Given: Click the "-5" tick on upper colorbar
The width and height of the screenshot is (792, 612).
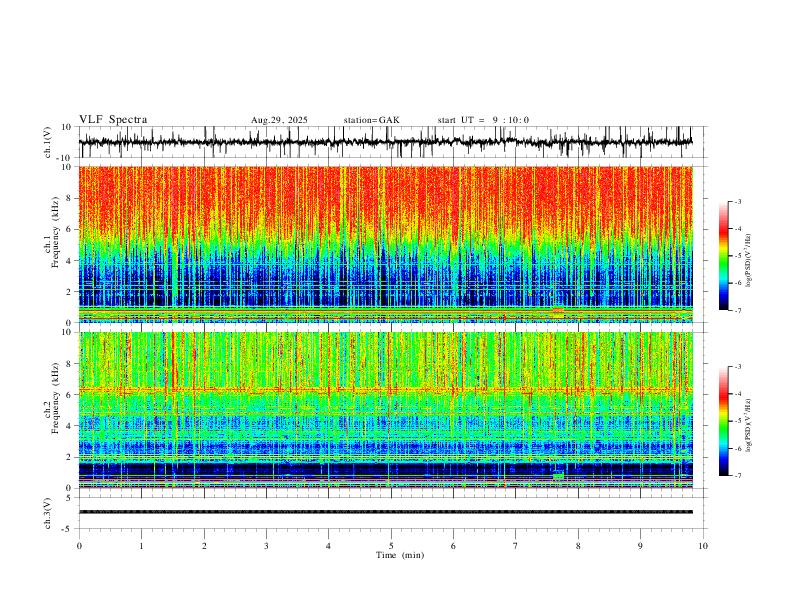Looking at the screenshot, I should (x=738, y=256).
